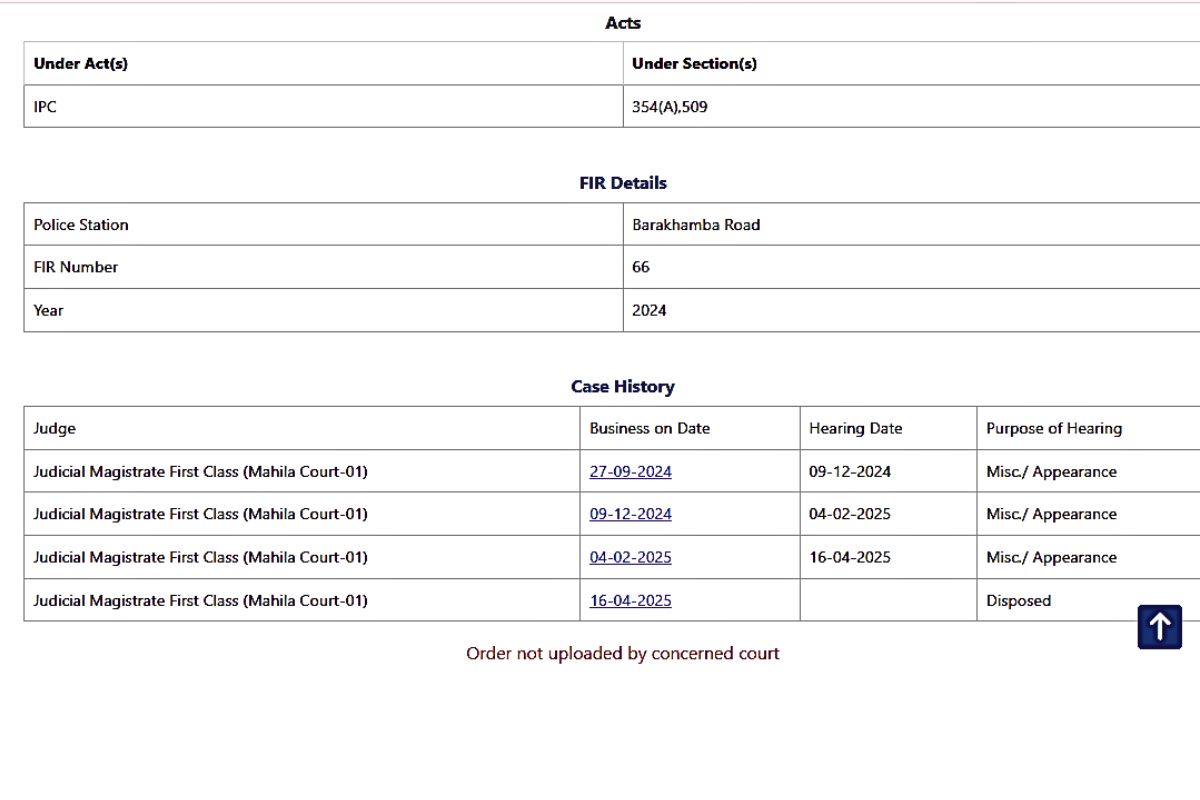Viewport: 1200px width, 800px height.
Task: Select the Barakhamba Road police station value
Action: (x=695, y=225)
